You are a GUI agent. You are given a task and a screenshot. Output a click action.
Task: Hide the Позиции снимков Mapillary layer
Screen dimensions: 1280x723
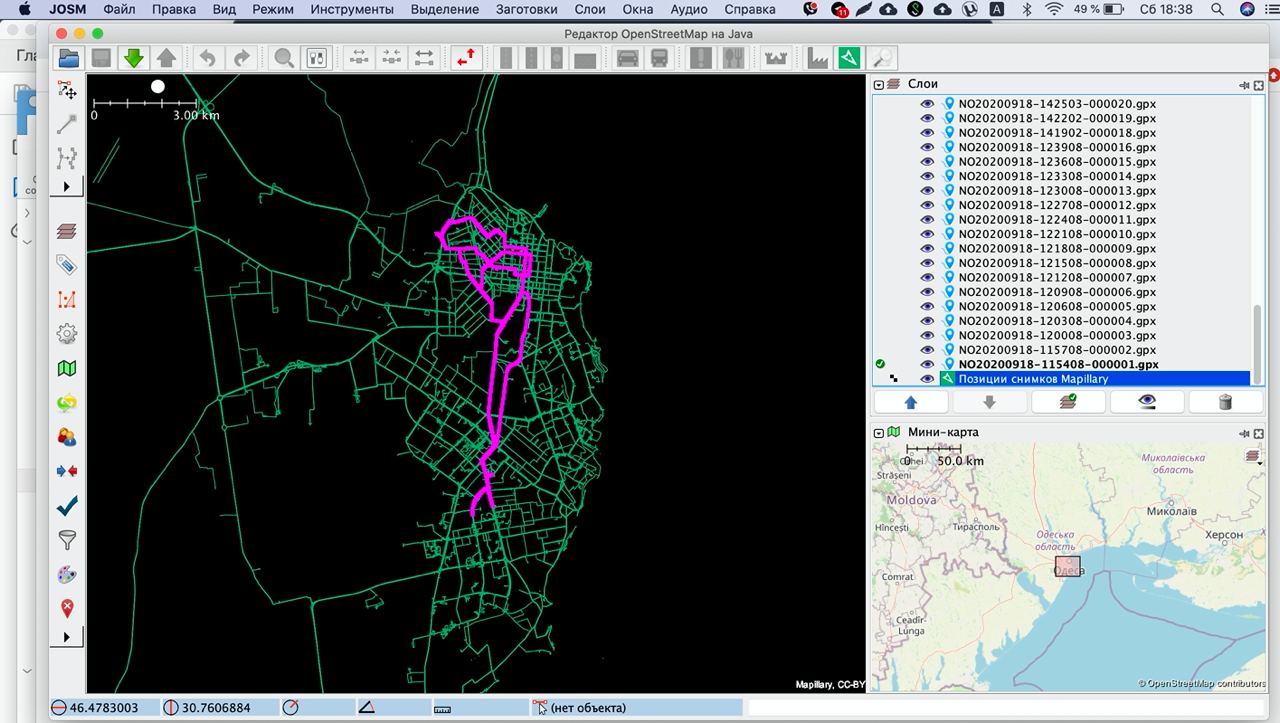pyautogui.click(x=927, y=379)
